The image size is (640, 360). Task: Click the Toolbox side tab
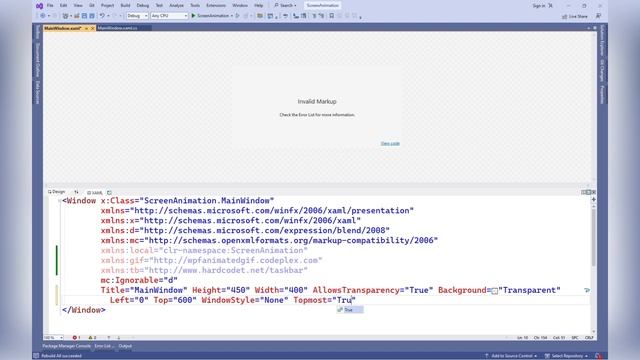point(37,32)
